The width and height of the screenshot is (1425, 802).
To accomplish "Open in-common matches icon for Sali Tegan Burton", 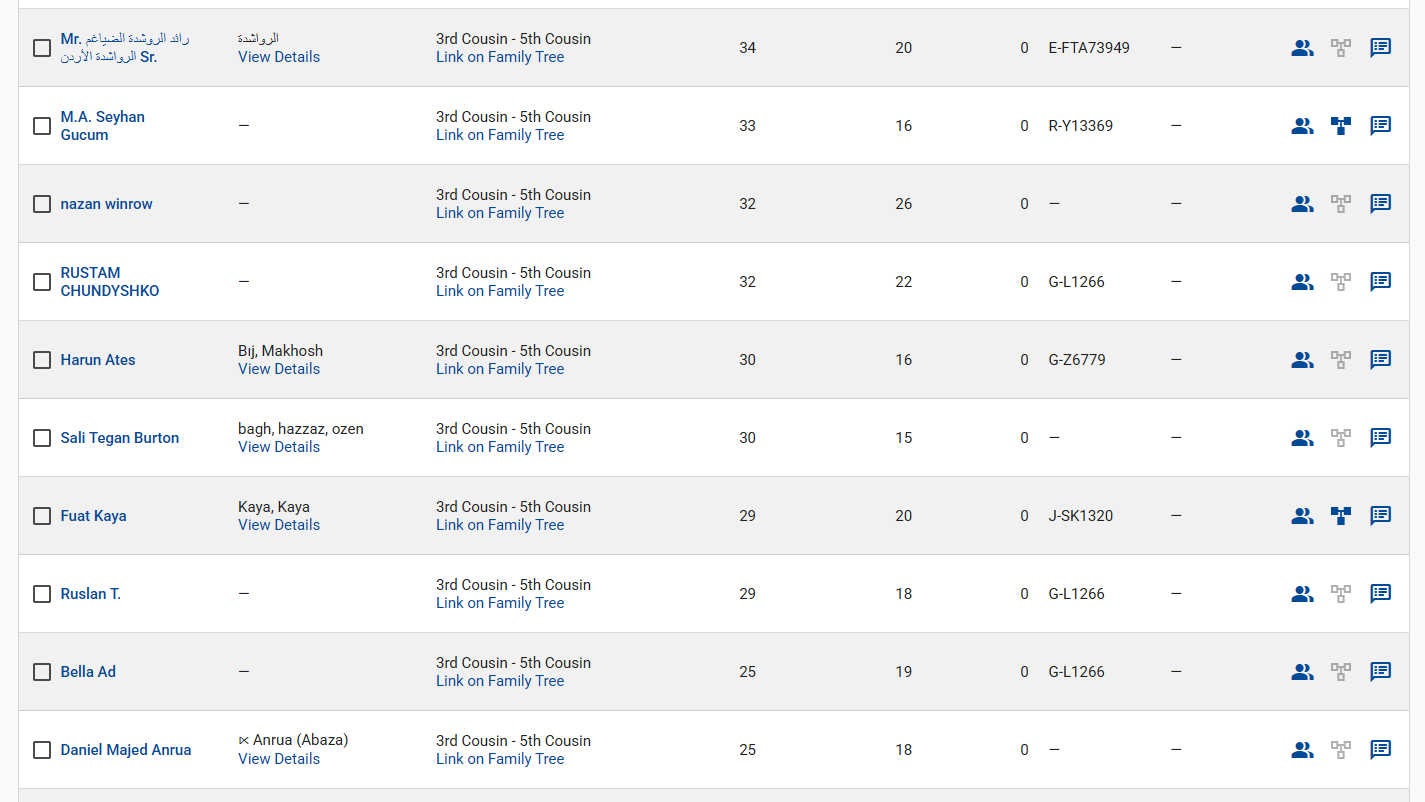I will click(x=1302, y=438).
